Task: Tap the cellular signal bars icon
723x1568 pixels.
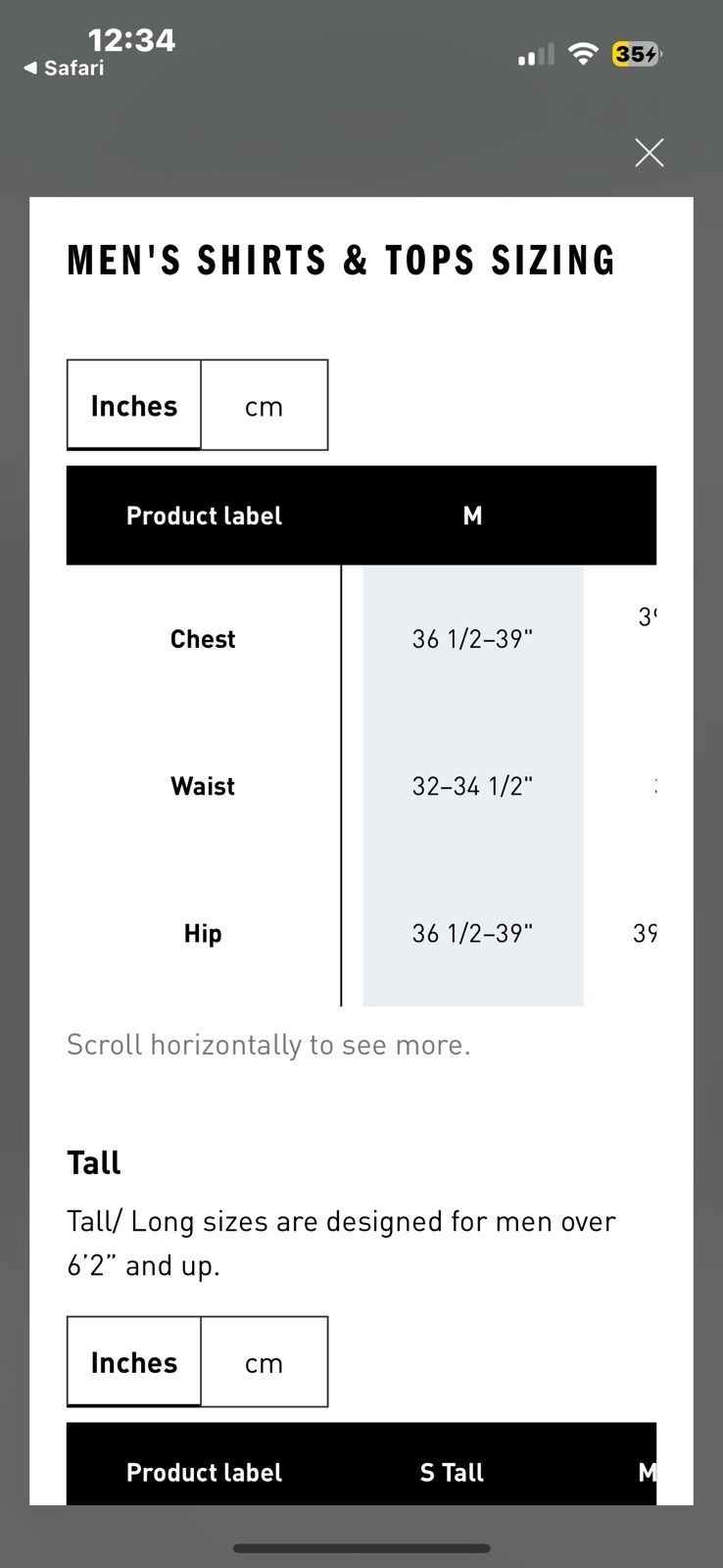Action: click(x=536, y=55)
